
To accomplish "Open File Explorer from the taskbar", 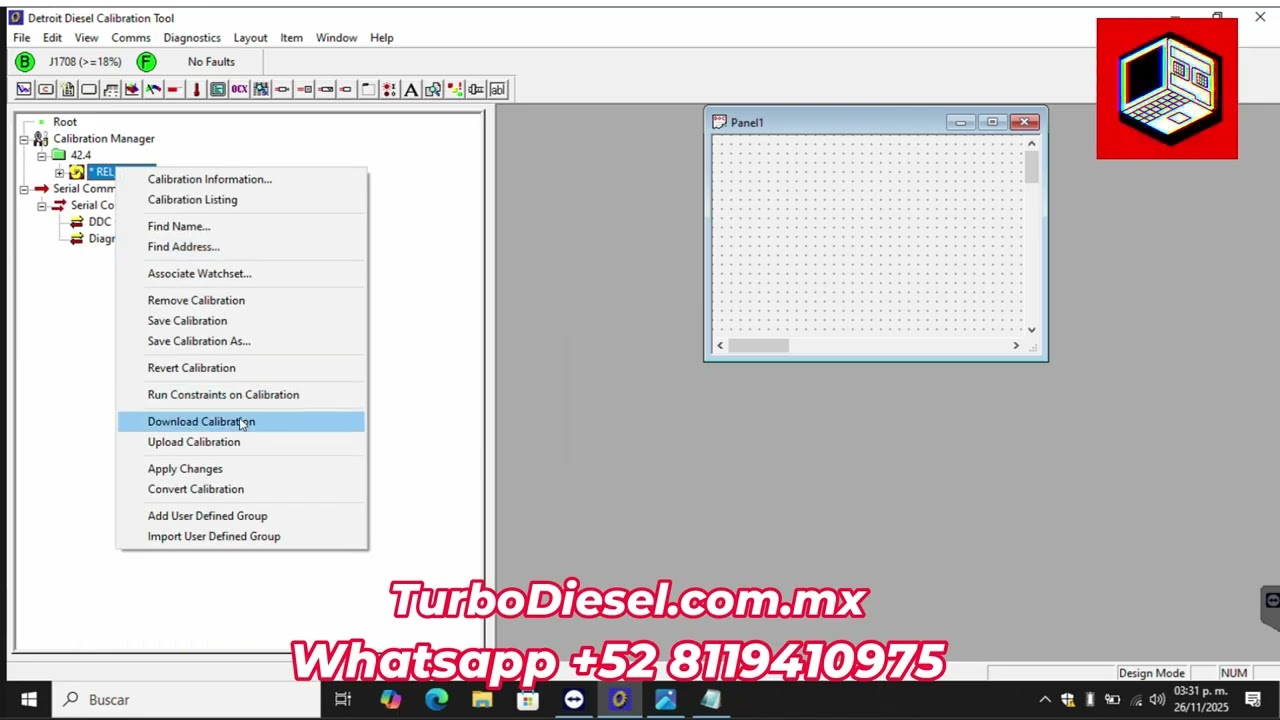I will pos(482,700).
